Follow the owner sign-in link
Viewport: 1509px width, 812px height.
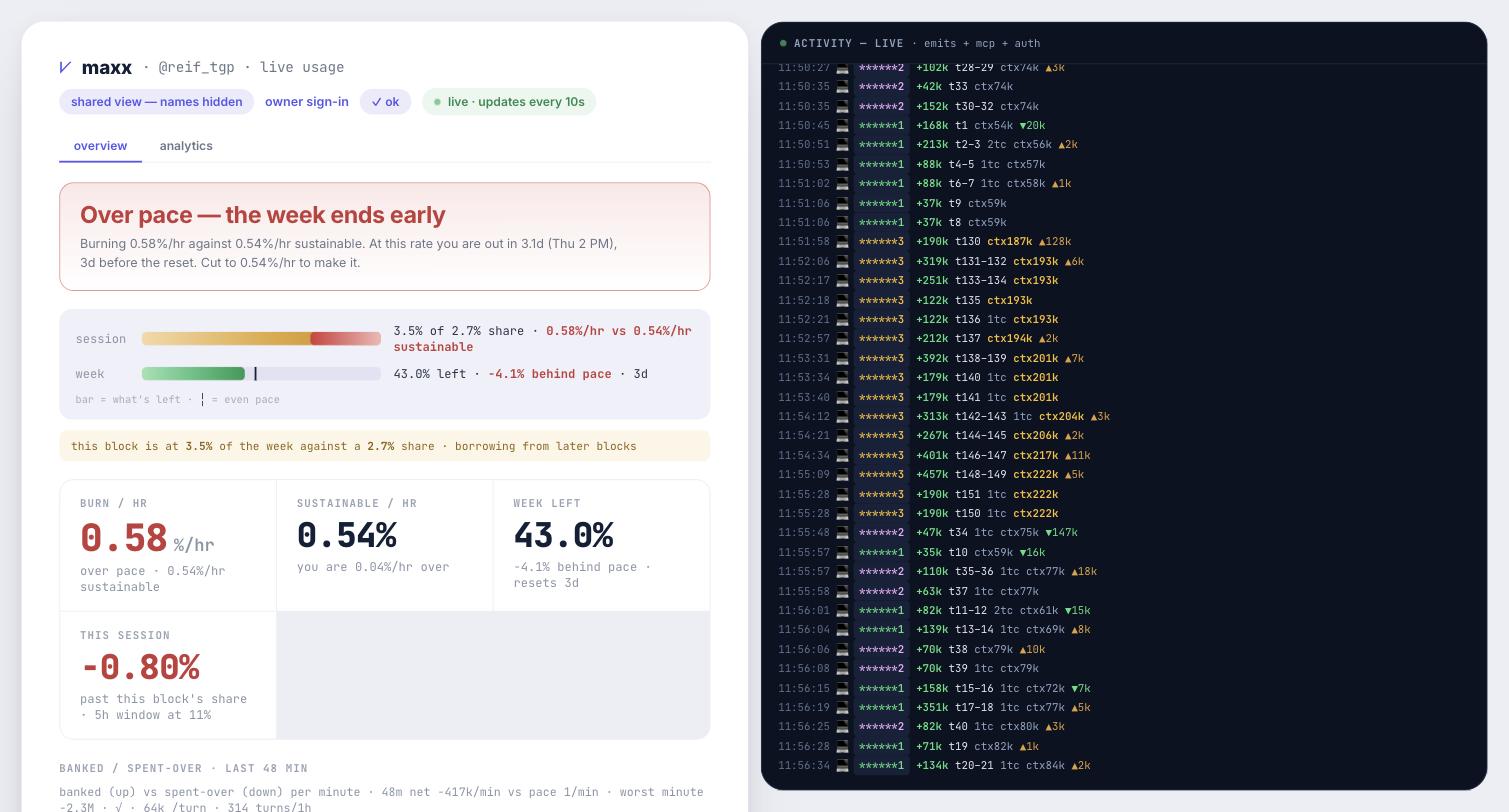307,102
